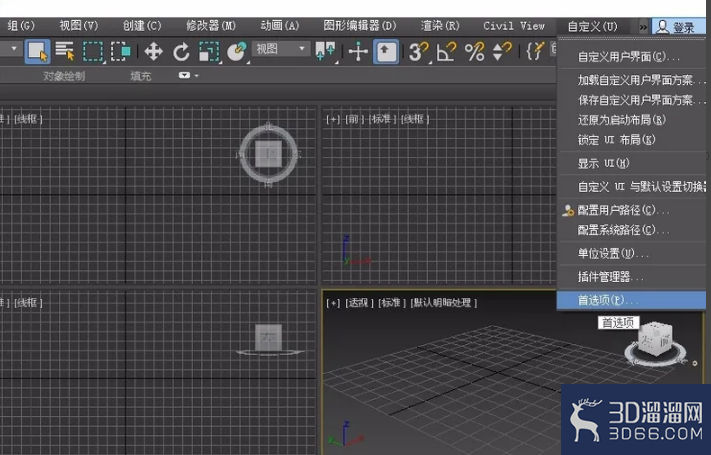Image resolution: width=711 pixels, height=455 pixels.
Task: Open 单位设置(U)... menu entry
Action: [631, 254]
